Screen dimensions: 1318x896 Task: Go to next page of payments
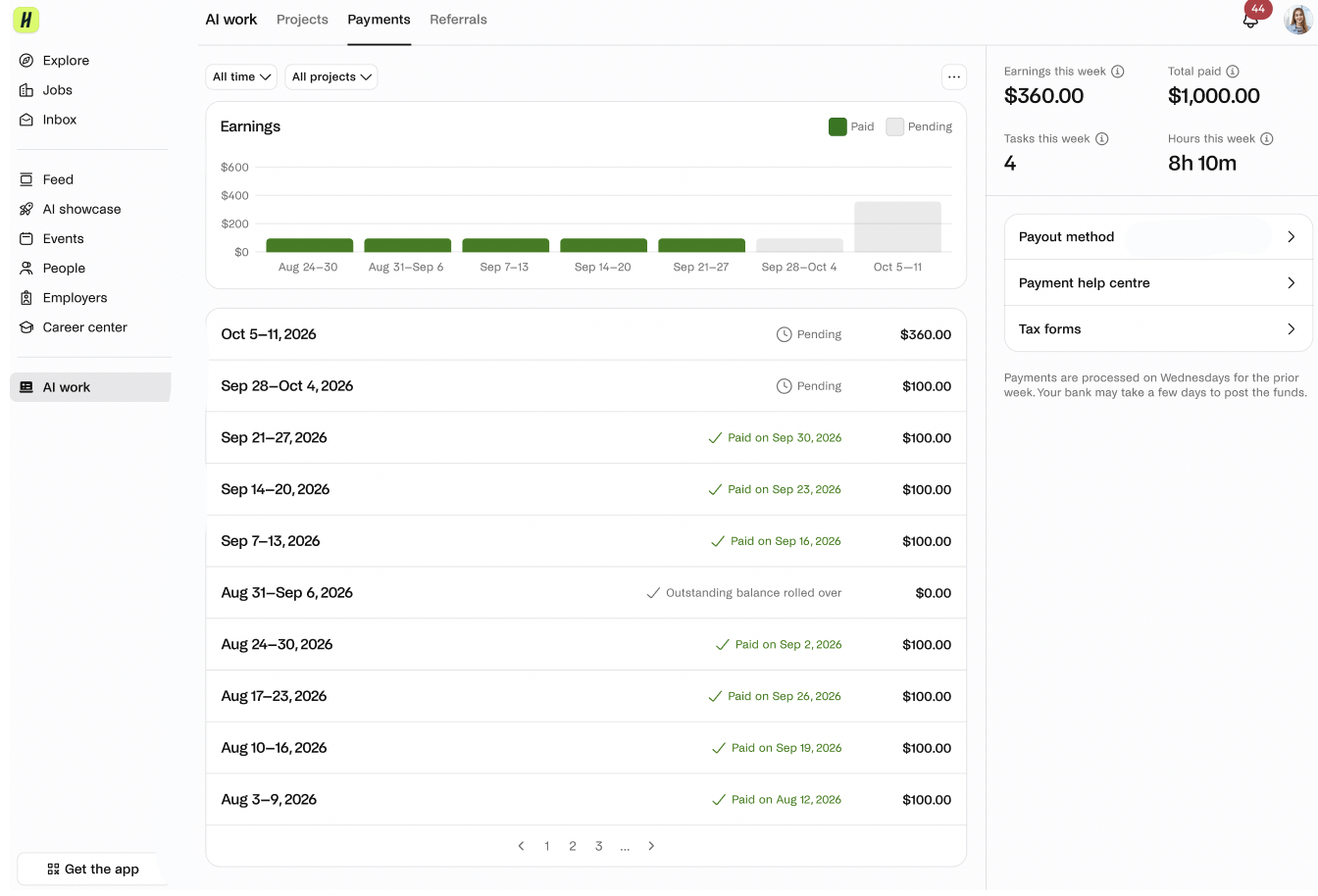651,846
